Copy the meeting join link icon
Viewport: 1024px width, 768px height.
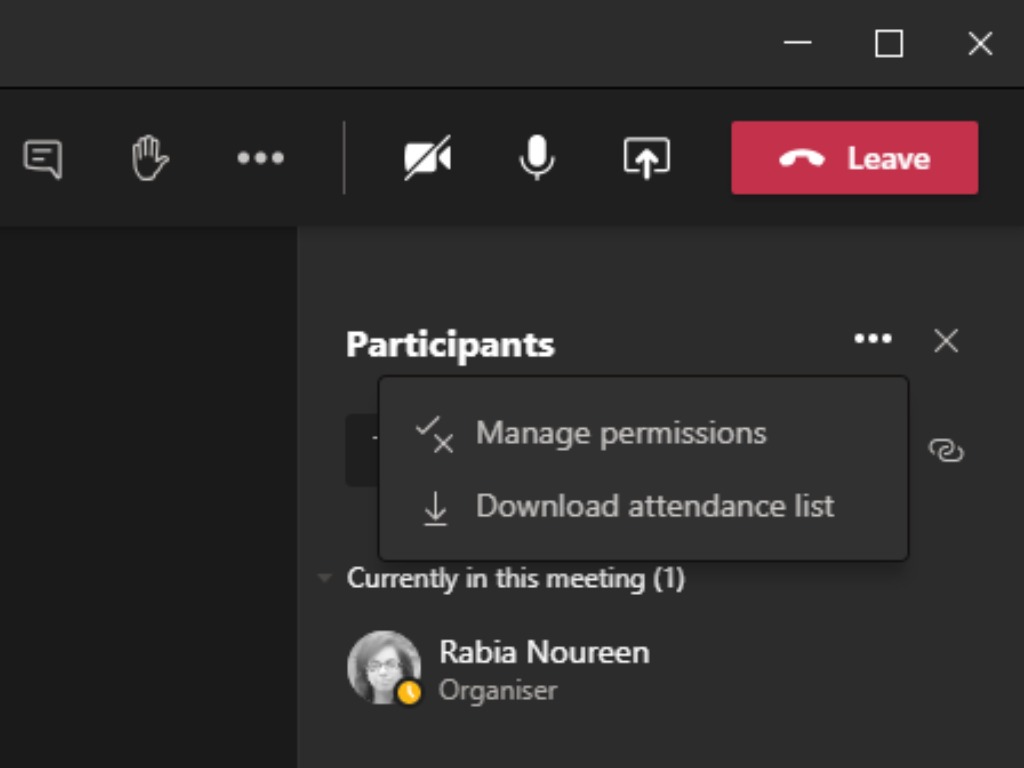[x=946, y=451]
